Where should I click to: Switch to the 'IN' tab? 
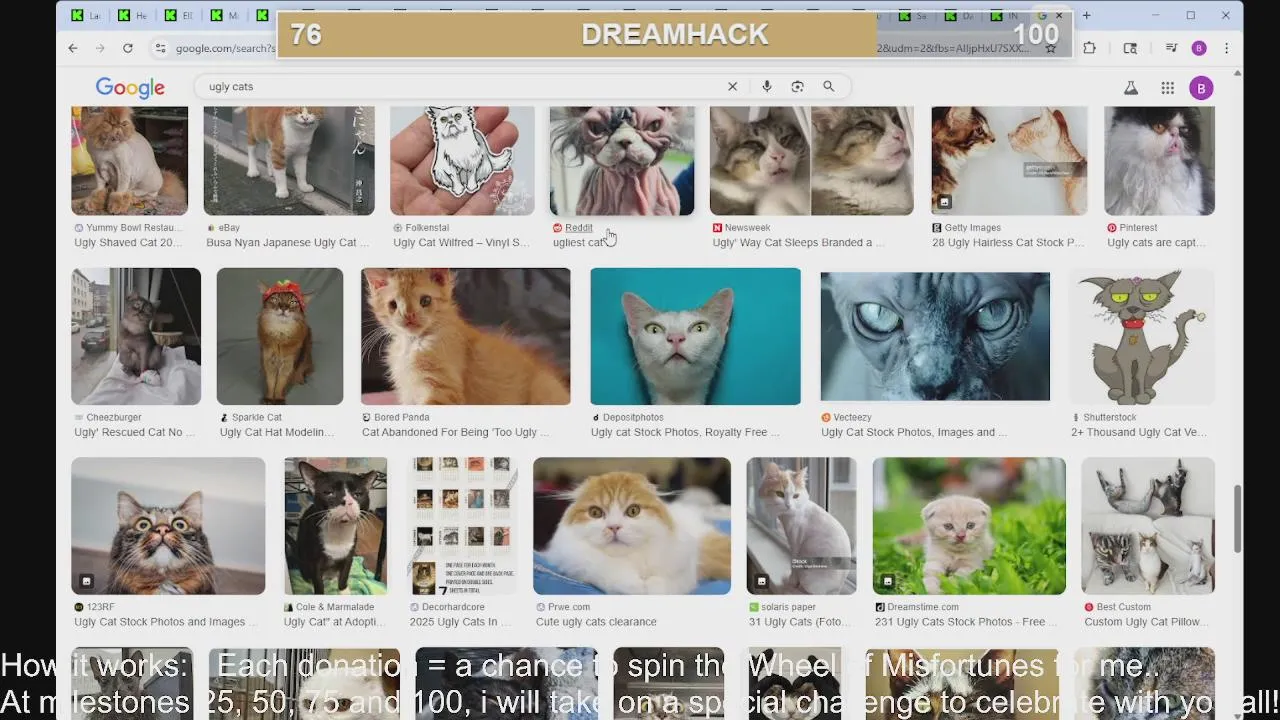point(1006,16)
